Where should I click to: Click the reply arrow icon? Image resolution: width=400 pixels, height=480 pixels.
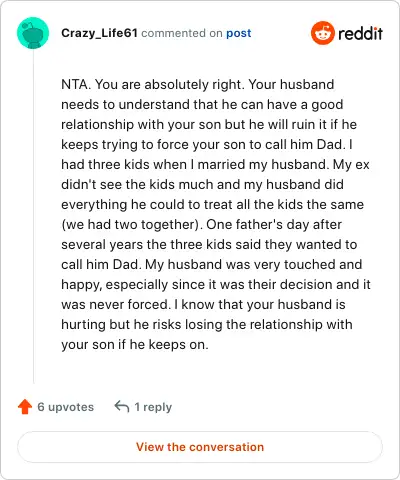[122, 407]
